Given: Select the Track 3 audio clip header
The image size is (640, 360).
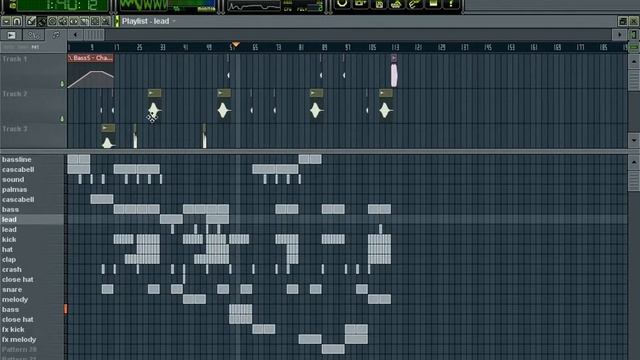Looking at the screenshot, I should click(x=108, y=128).
